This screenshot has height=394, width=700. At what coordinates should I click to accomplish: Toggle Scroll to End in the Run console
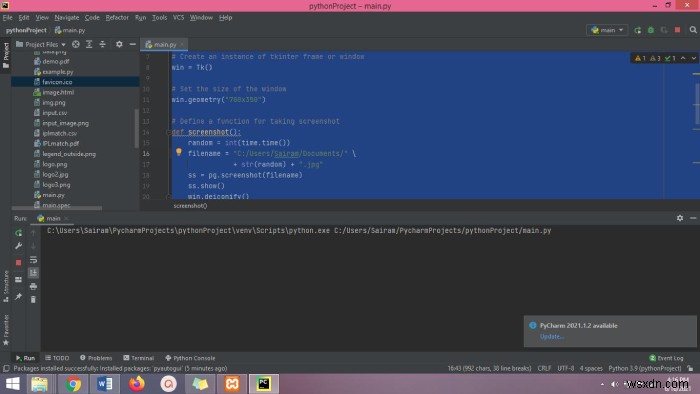33,273
